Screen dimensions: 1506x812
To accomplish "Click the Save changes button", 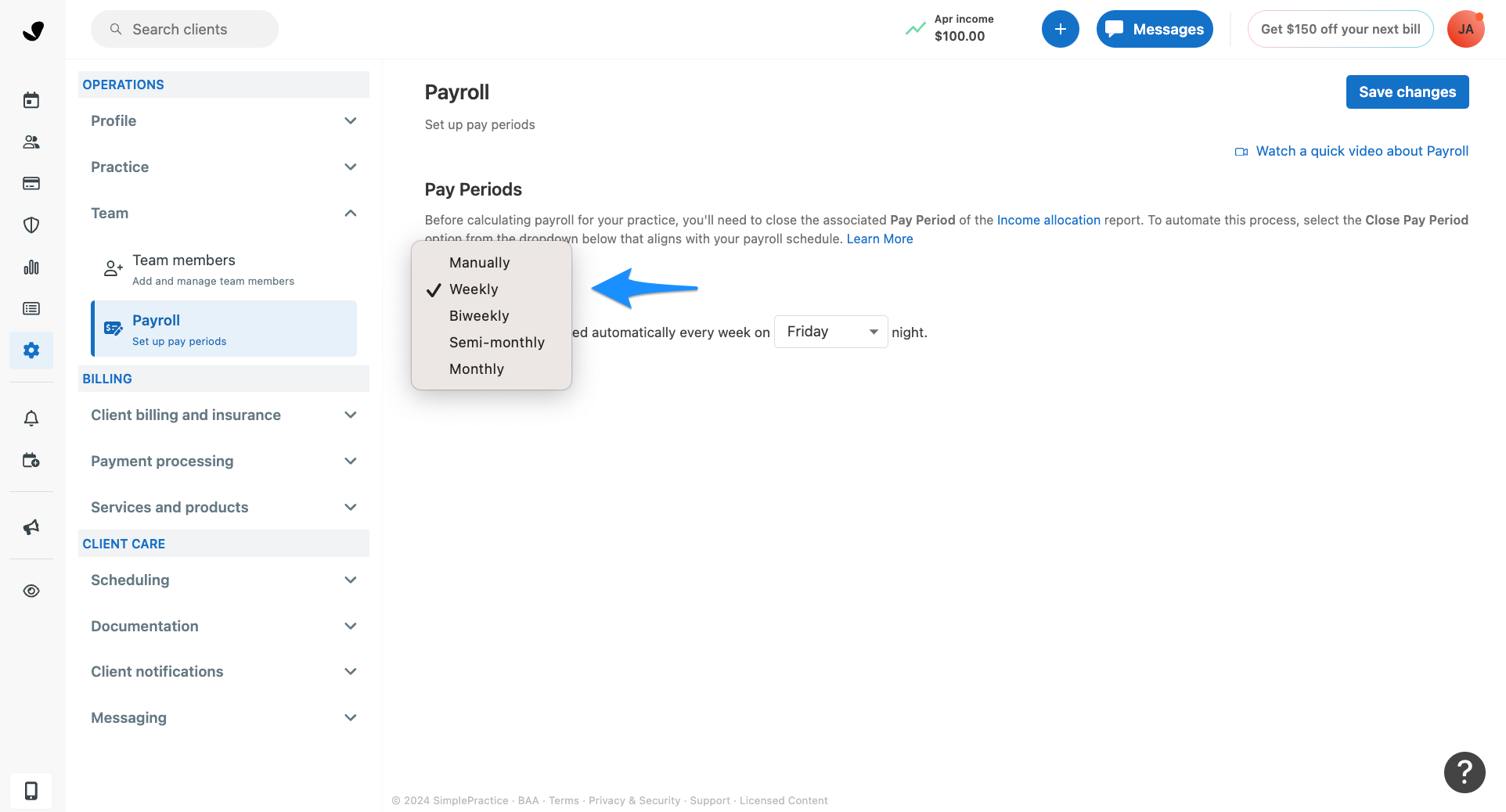I will pyautogui.click(x=1407, y=92).
